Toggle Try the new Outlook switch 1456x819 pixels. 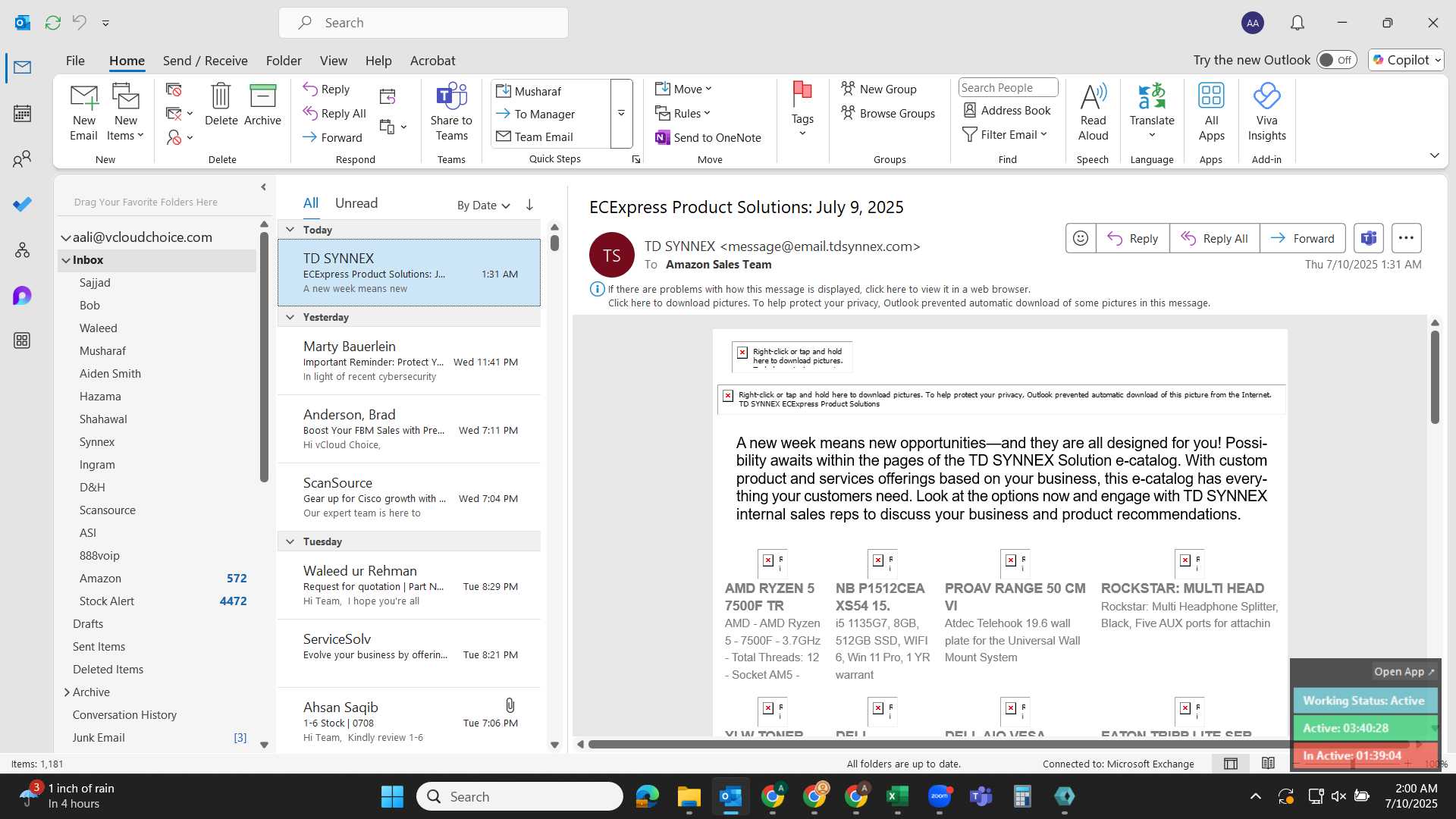click(x=1336, y=60)
